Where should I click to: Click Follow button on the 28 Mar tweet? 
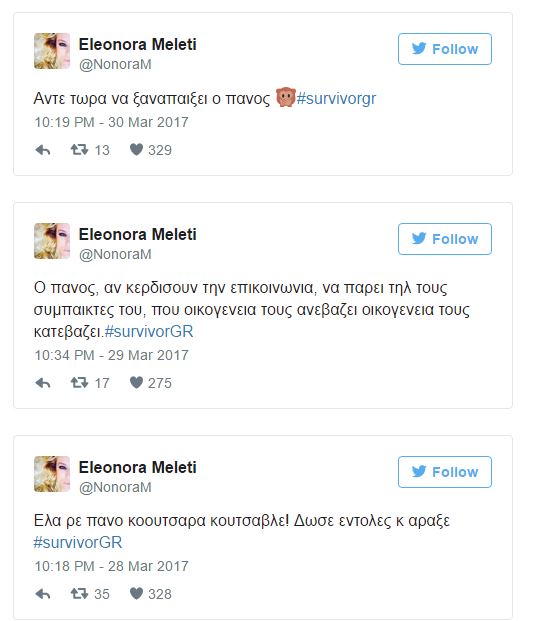click(445, 472)
